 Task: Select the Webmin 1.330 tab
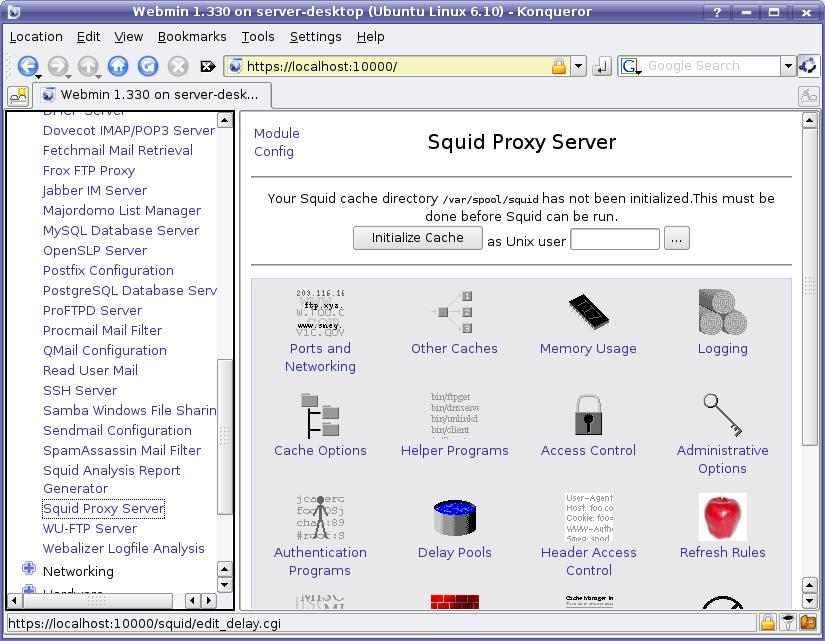pos(153,95)
